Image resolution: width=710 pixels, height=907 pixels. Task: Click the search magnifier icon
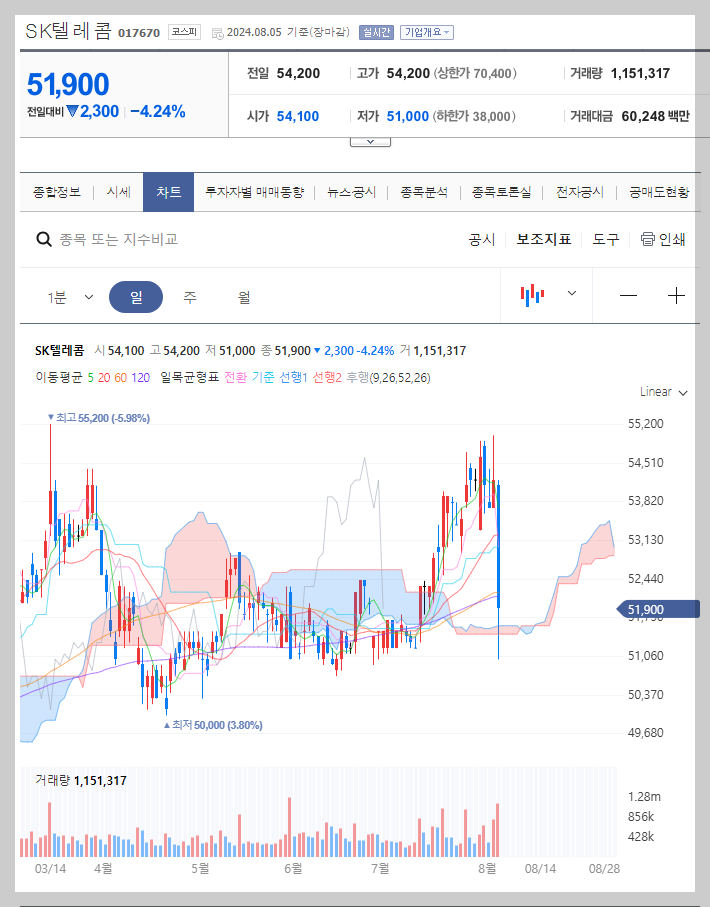[44, 239]
